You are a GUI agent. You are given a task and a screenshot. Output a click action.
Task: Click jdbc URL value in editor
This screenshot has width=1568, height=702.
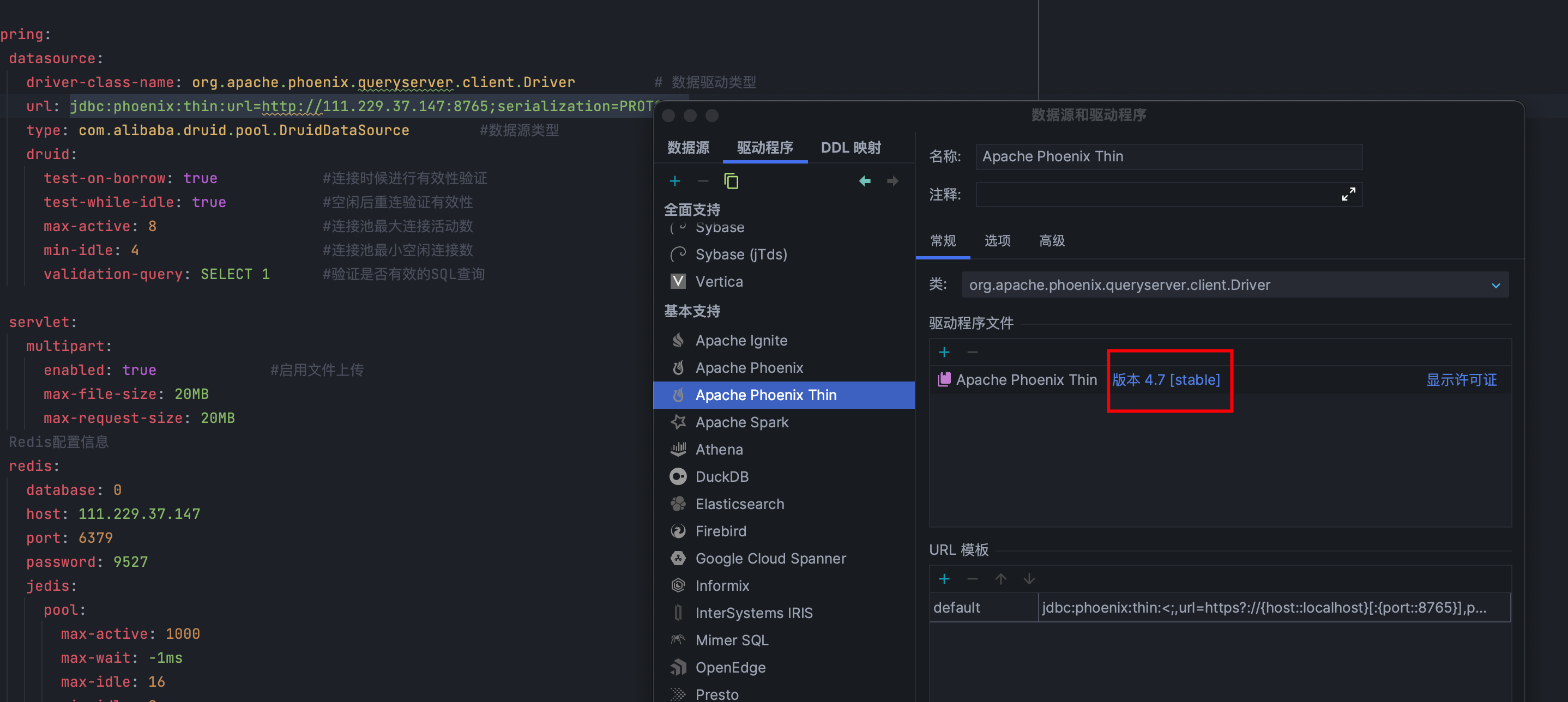[361, 106]
